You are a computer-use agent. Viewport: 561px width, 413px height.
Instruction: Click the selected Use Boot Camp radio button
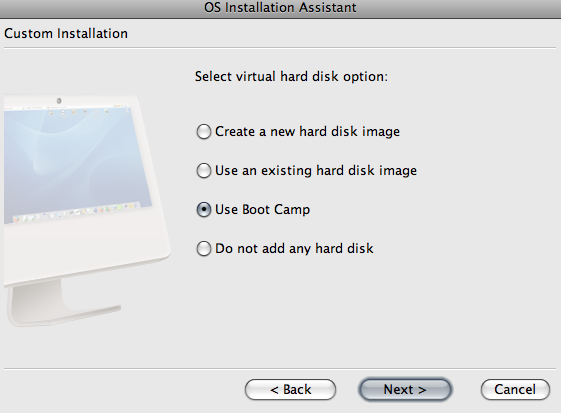click(x=204, y=210)
